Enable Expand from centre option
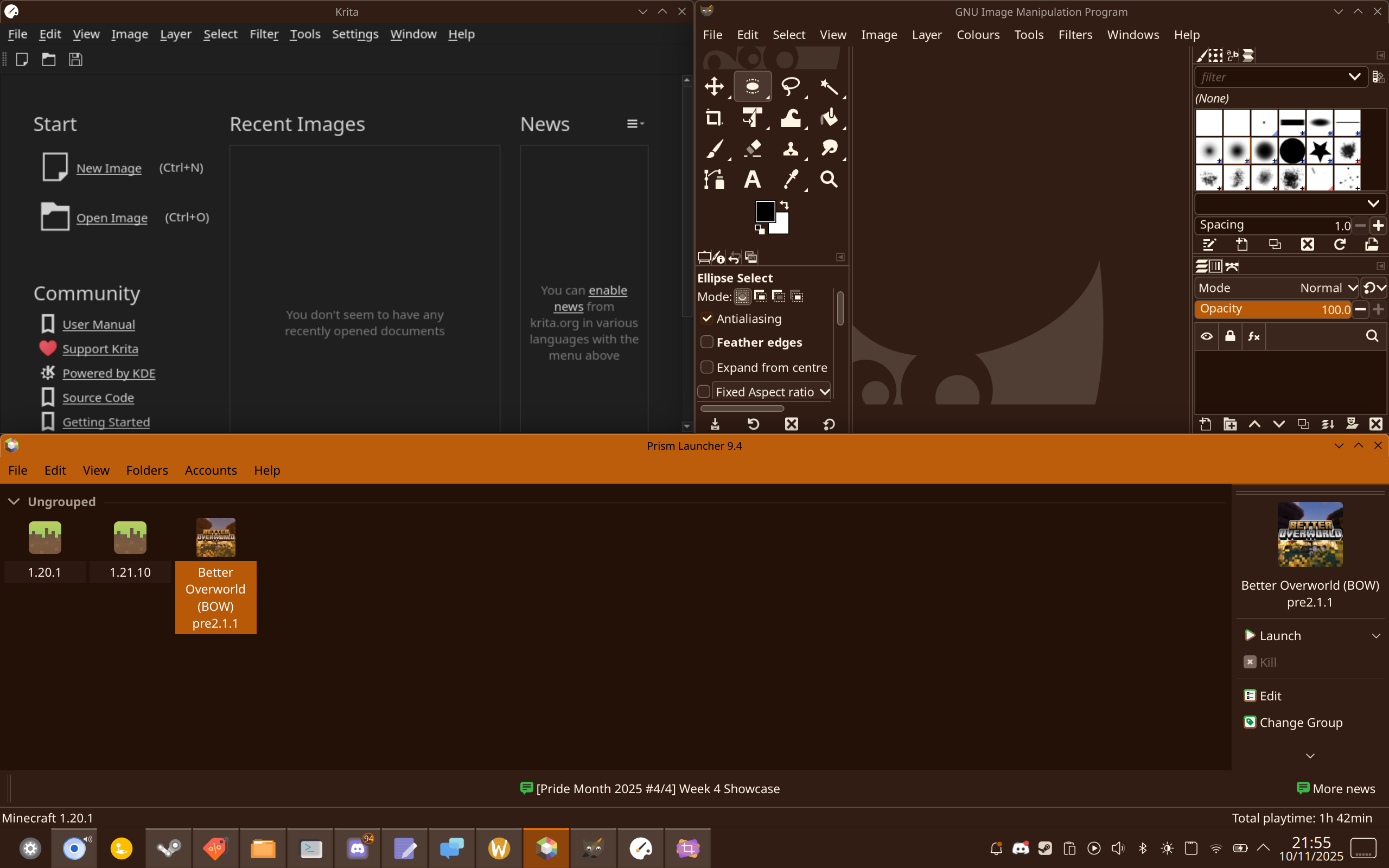This screenshot has height=868, width=1389. pyautogui.click(x=707, y=367)
